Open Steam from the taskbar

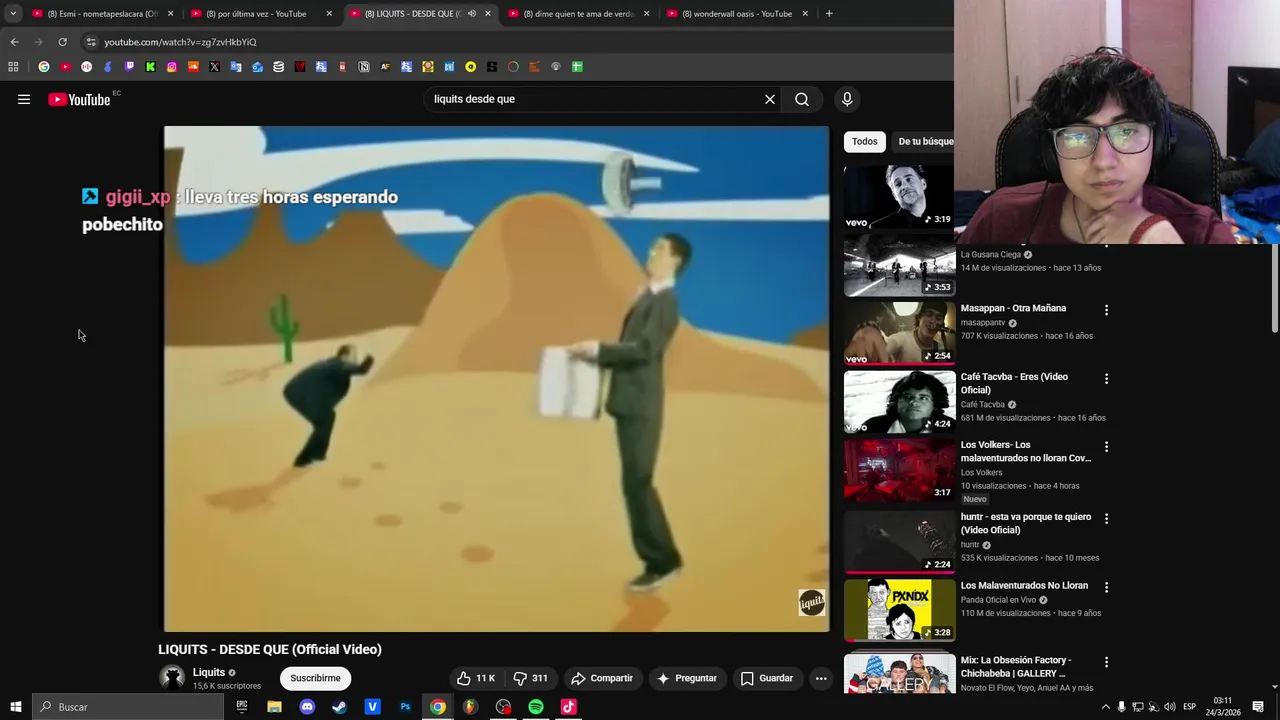point(339,707)
